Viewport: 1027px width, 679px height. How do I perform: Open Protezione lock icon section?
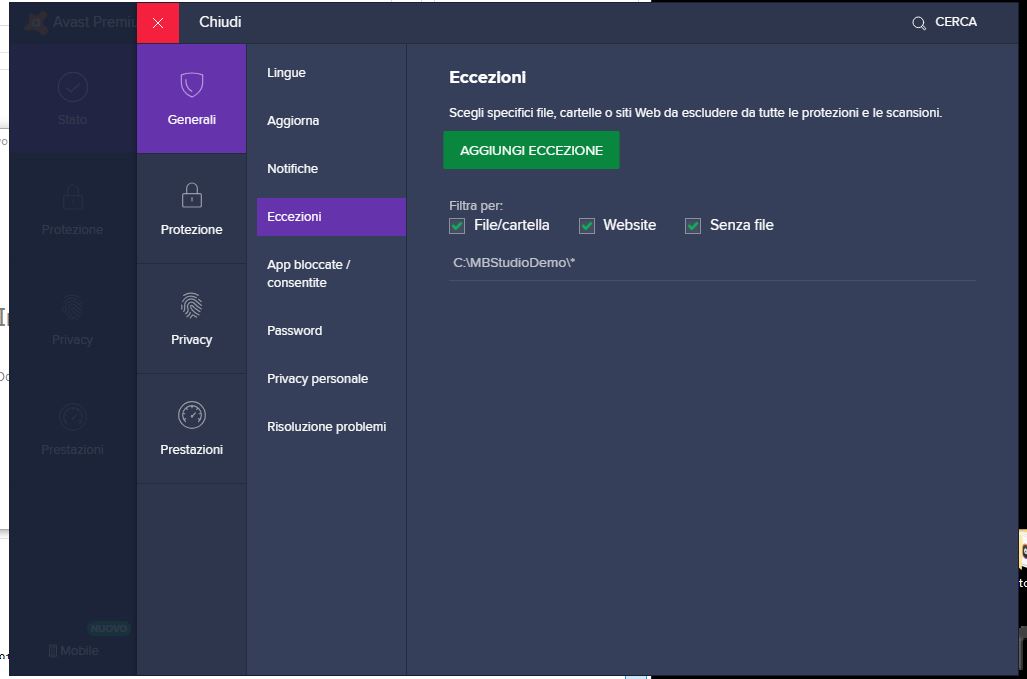click(x=191, y=194)
